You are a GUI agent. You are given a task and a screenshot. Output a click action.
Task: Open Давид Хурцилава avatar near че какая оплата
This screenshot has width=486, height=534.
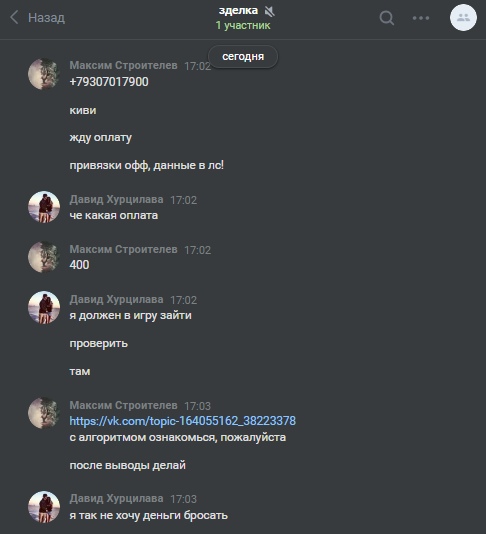coord(44,207)
